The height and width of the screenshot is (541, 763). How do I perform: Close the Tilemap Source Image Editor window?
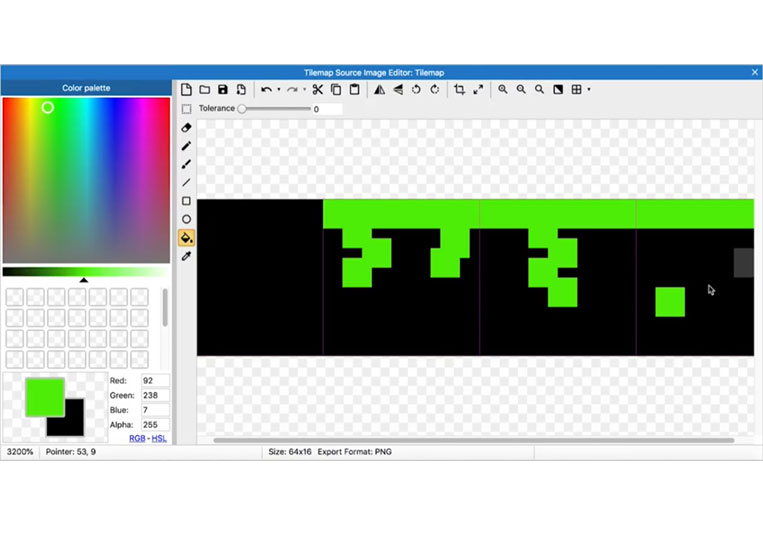coord(755,72)
